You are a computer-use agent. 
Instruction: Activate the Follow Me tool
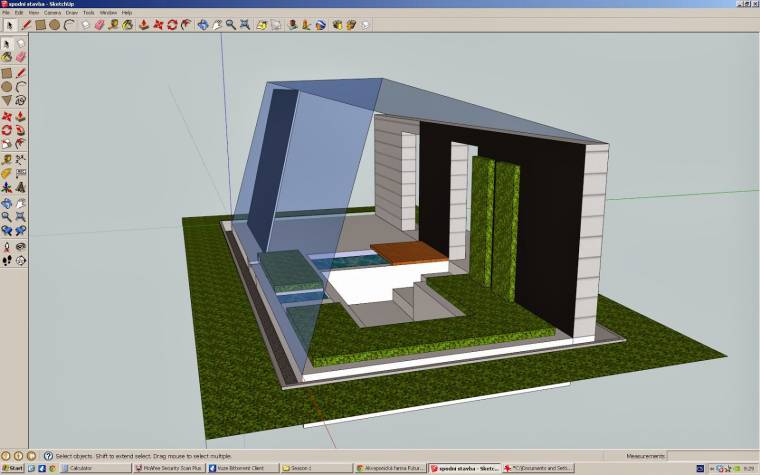point(21,130)
